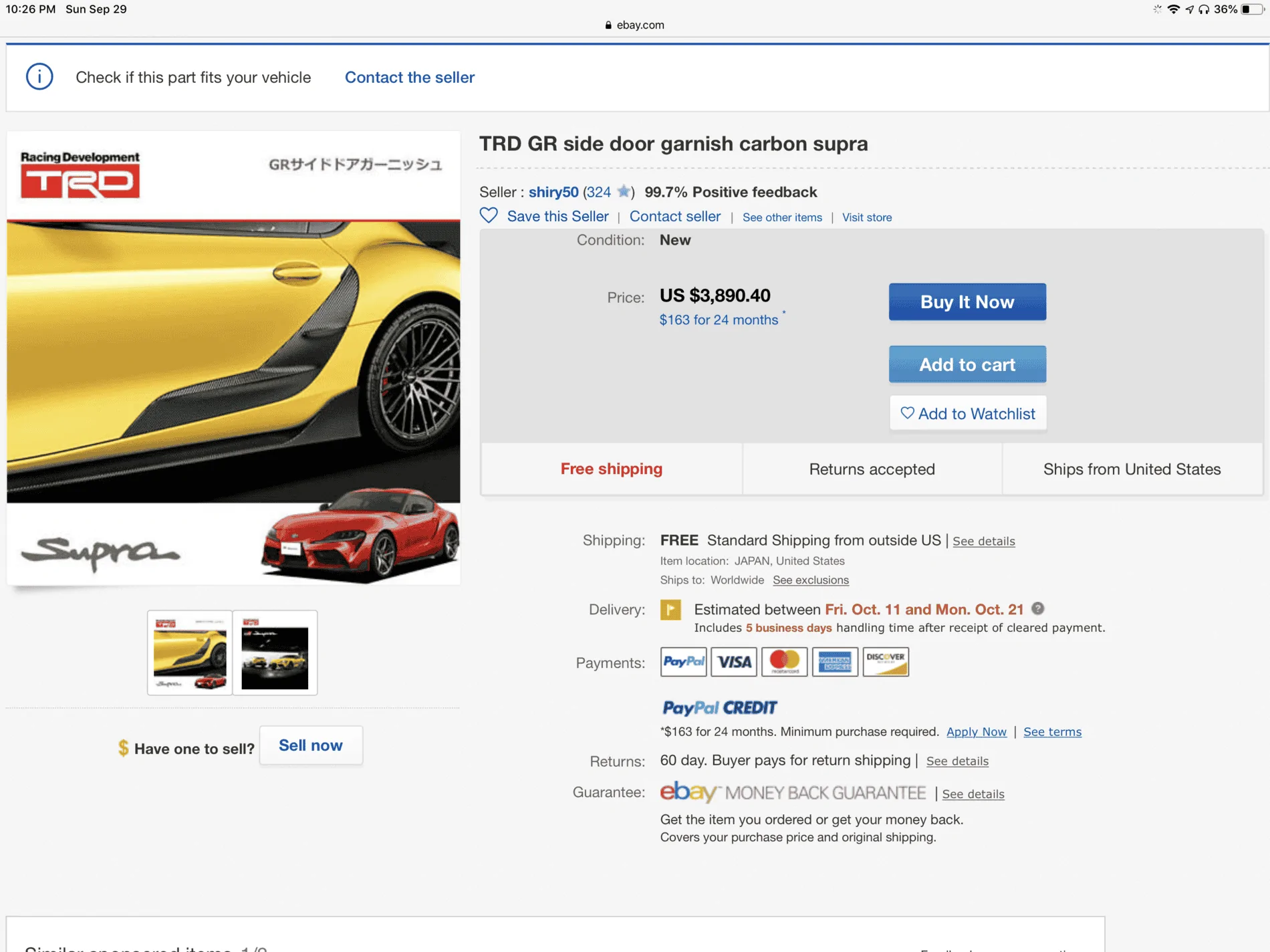The image size is (1270, 952).
Task: Select the dark multi-car thumbnail
Action: (275, 652)
